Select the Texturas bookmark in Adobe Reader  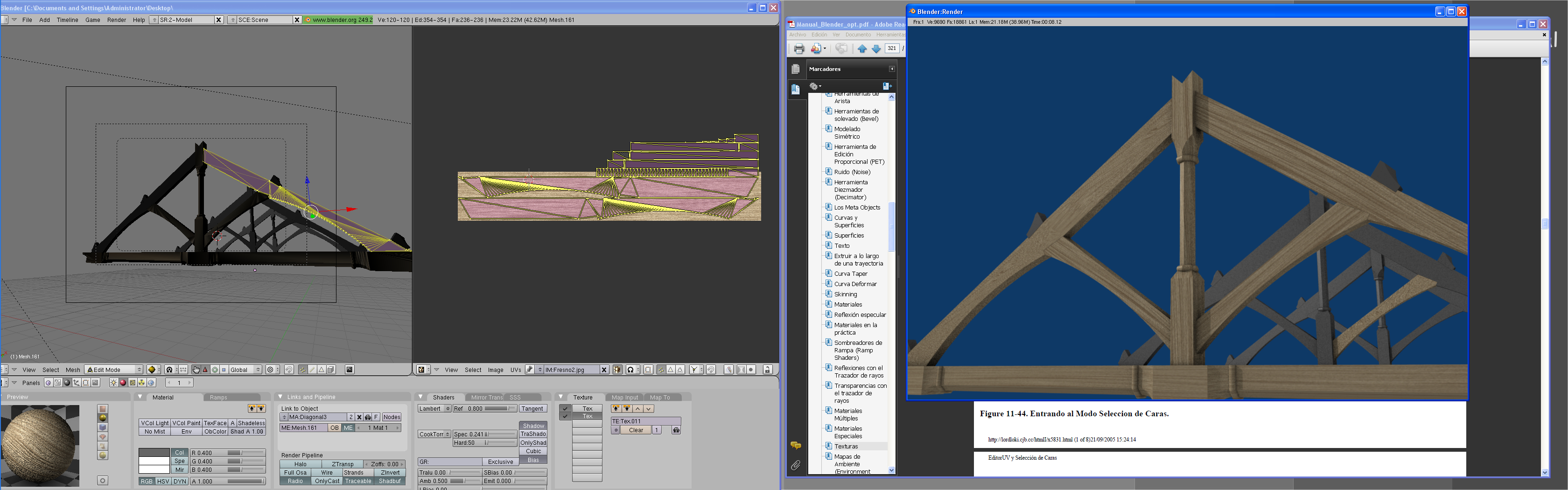pos(846,447)
